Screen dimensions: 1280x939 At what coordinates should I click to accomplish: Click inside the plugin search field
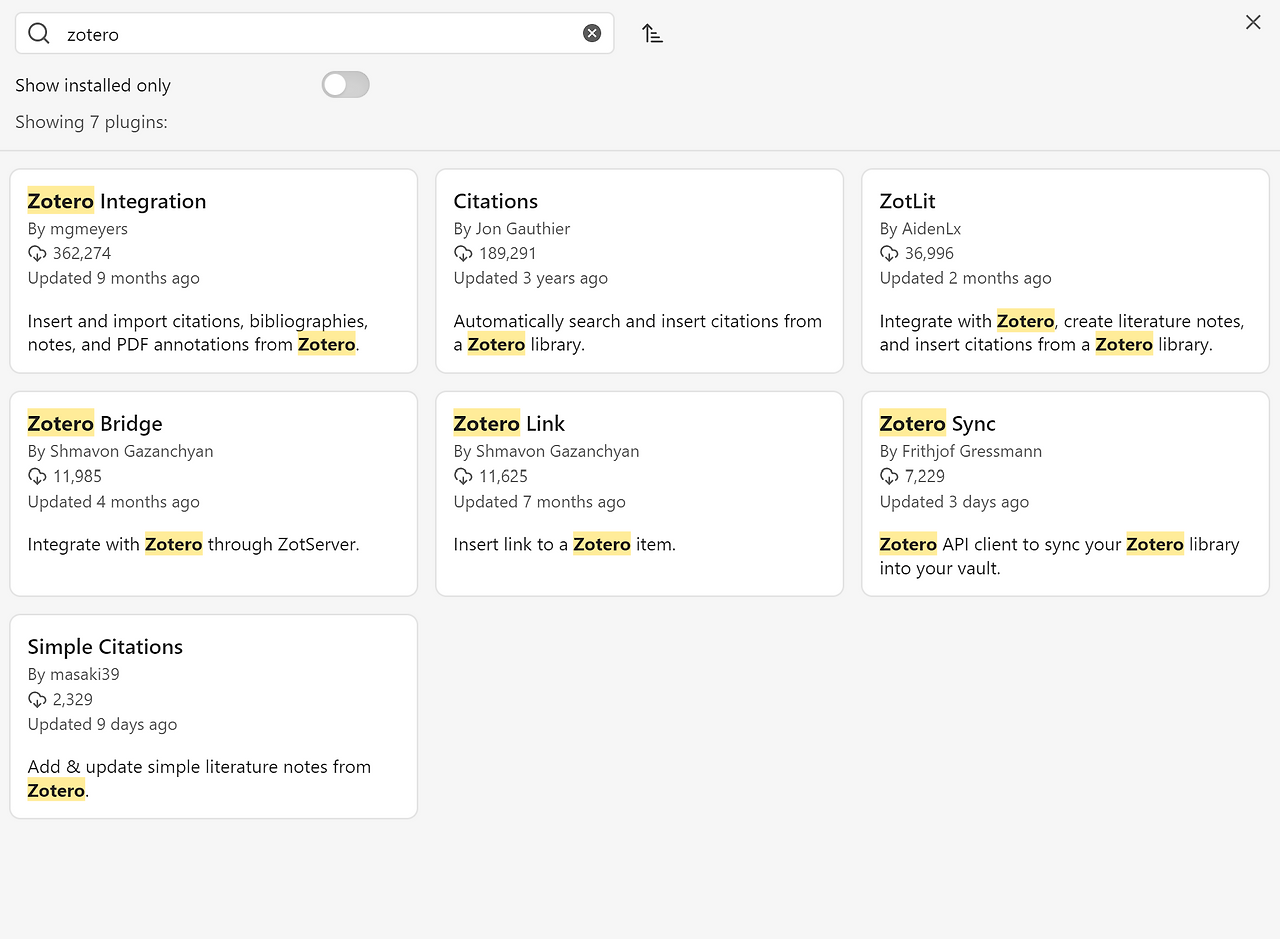click(320, 34)
